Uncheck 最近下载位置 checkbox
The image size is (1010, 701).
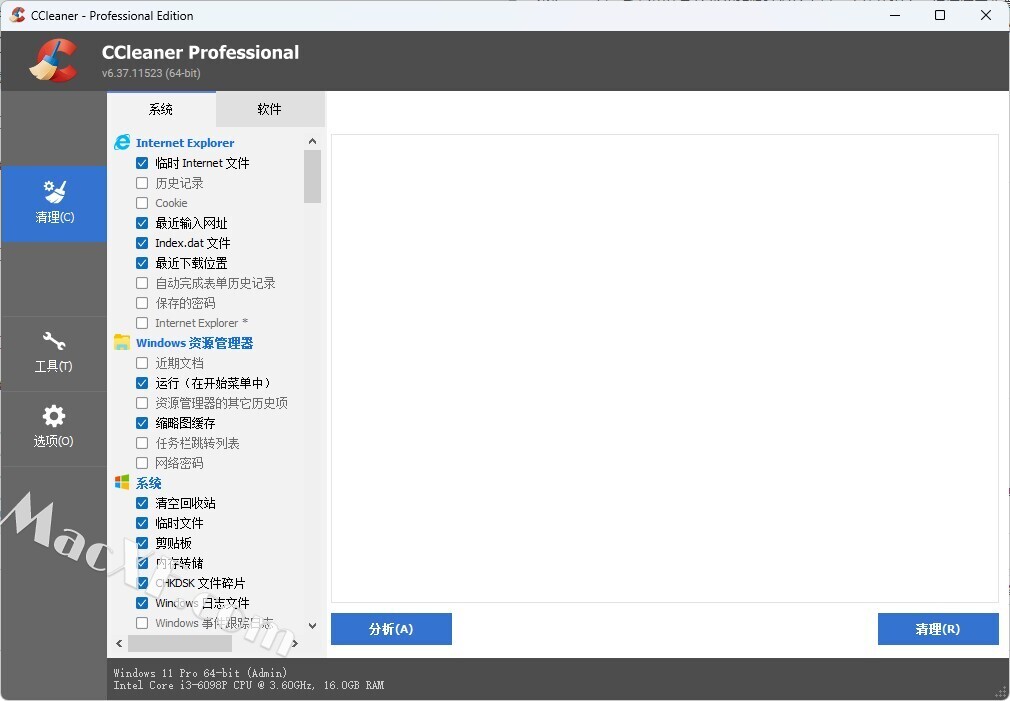click(142, 263)
